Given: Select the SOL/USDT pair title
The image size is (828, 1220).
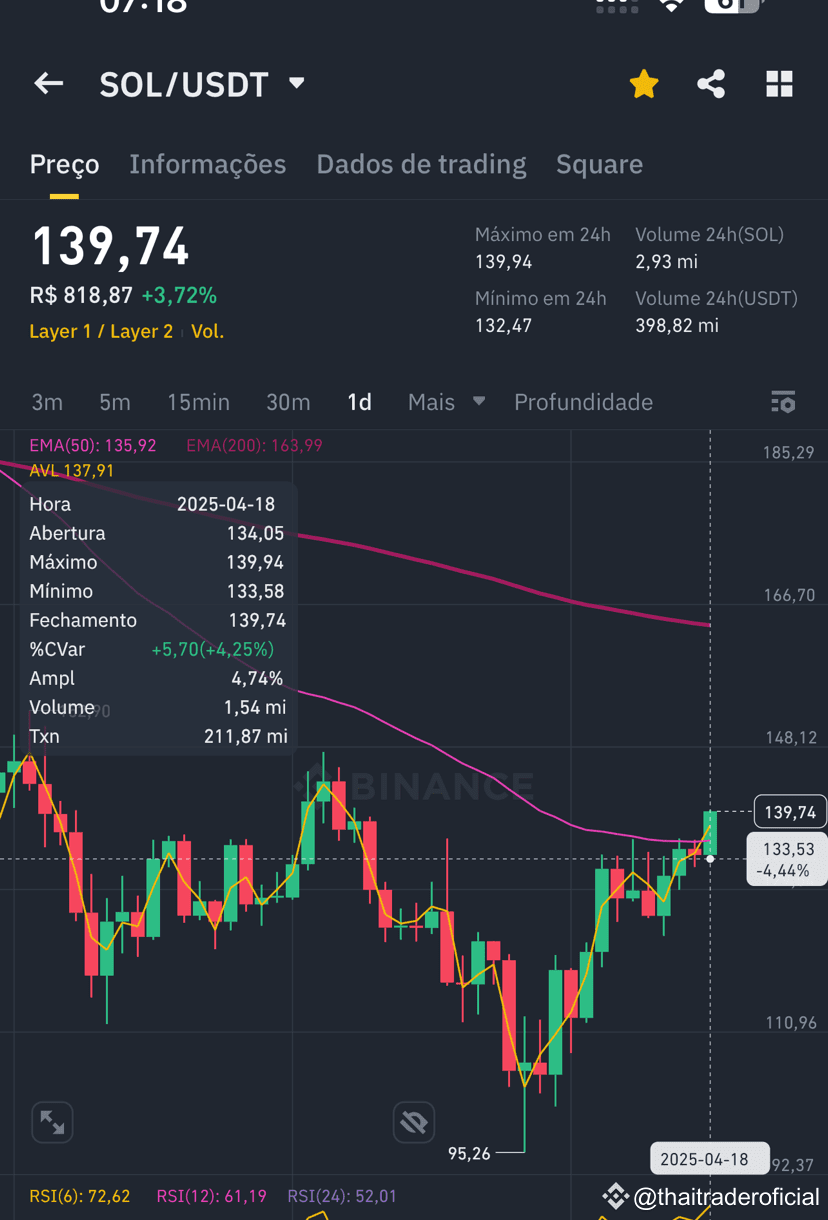Looking at the screenshot, I should point(184,85).
